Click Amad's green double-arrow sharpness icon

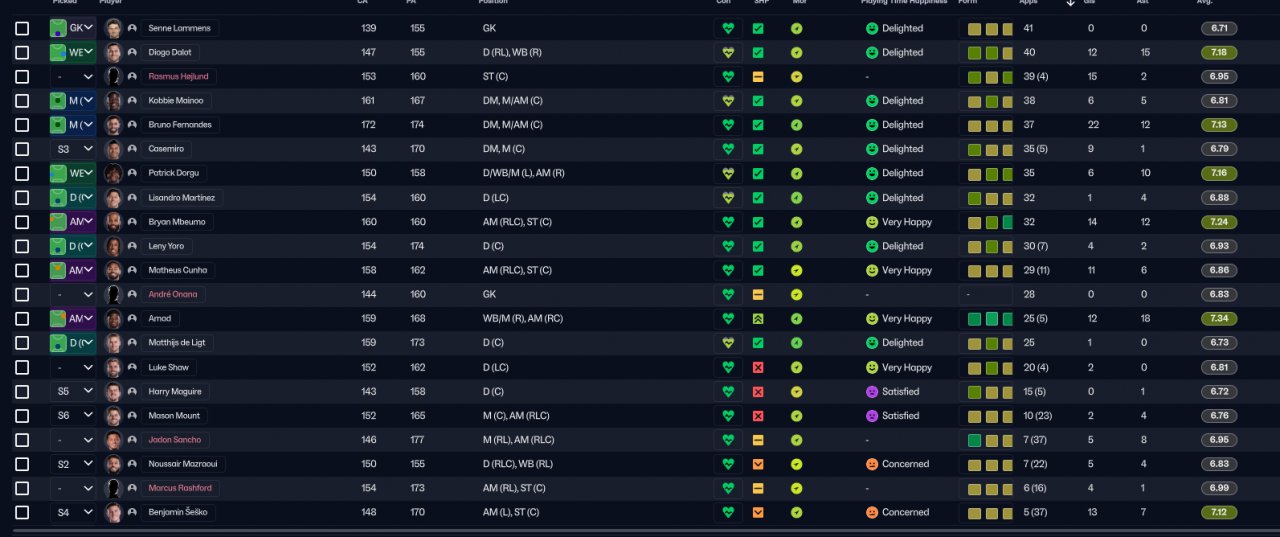click(x=758, y=318)
